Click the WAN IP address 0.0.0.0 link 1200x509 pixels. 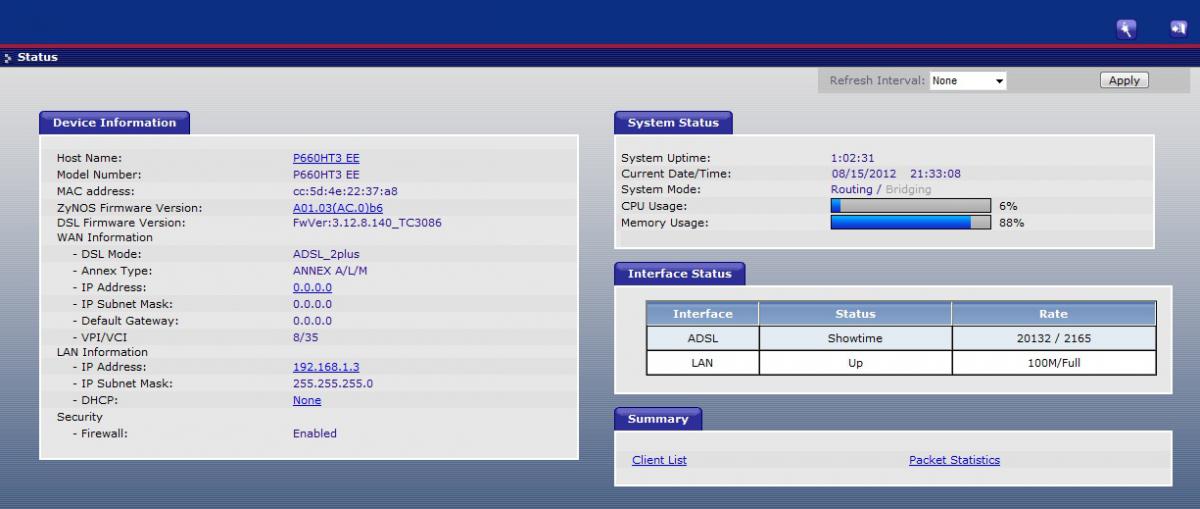point(312,288)
